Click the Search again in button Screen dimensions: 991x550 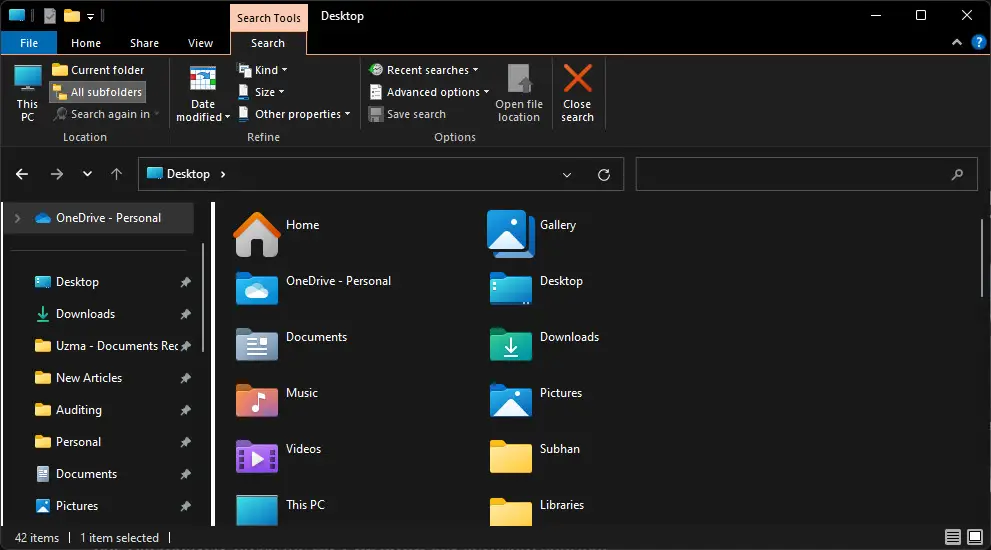(105, 114)
